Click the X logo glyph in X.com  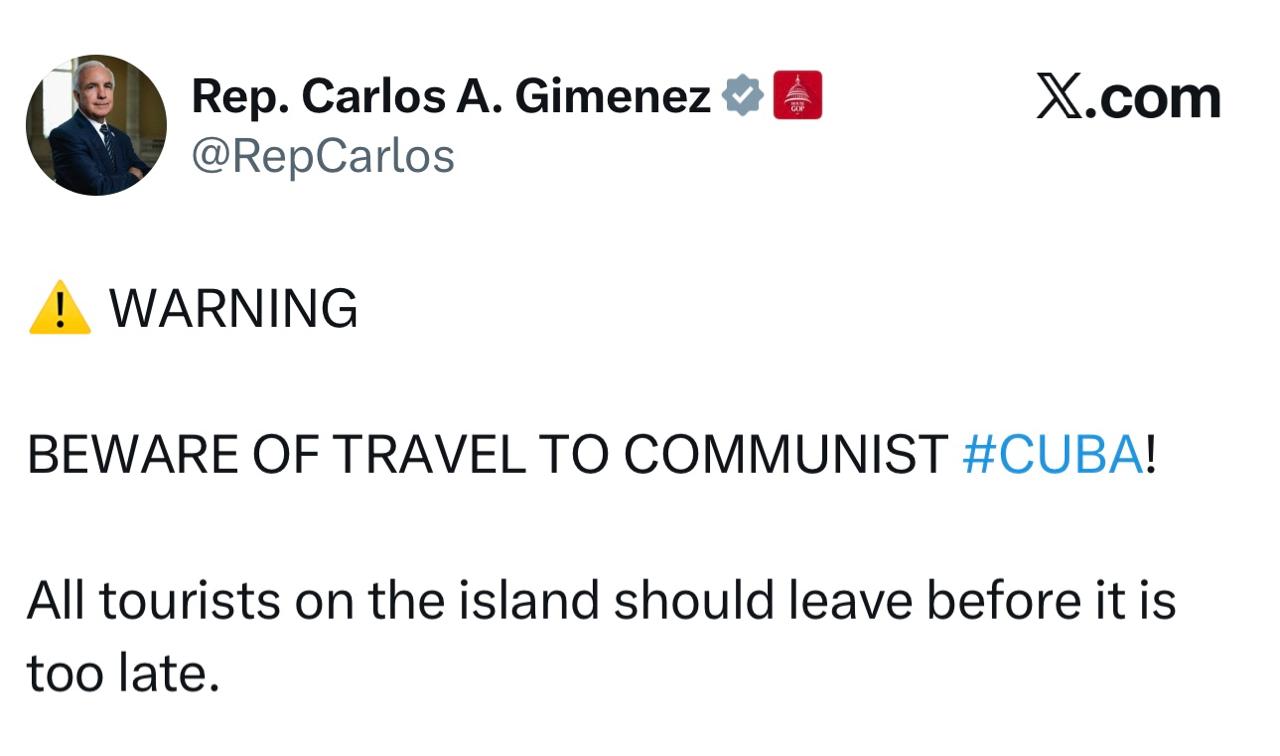coord(1059,98)
